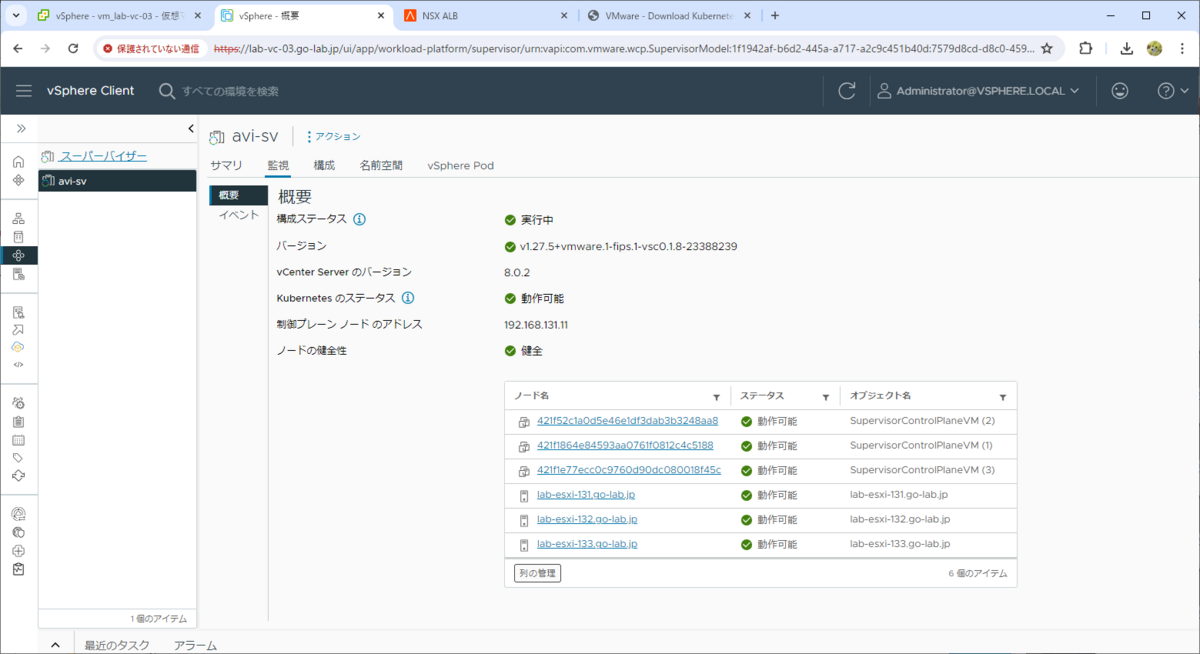Open Developer Center code icon
Screen dimensions: 1200x654
(x=18, y=365)
